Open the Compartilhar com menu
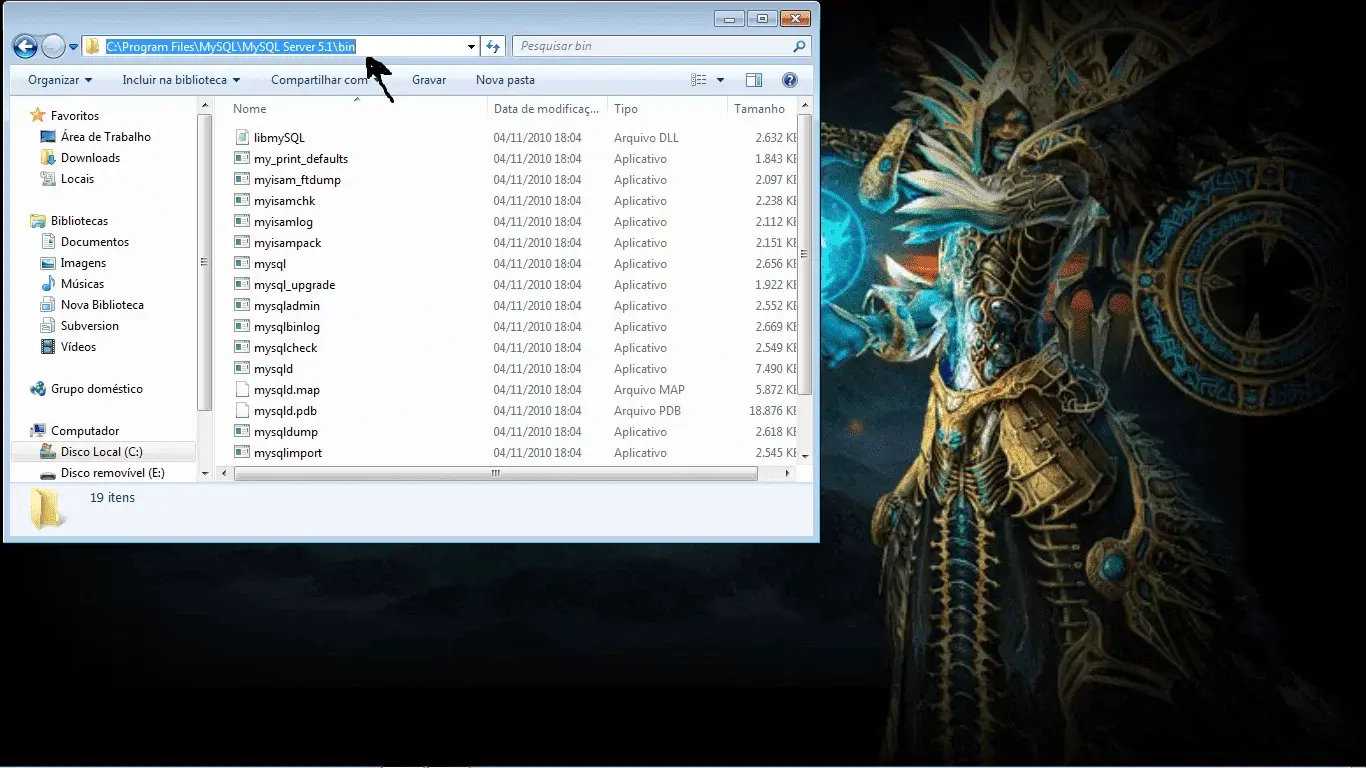Screen dimensions: 1366x768 point(327,80)
